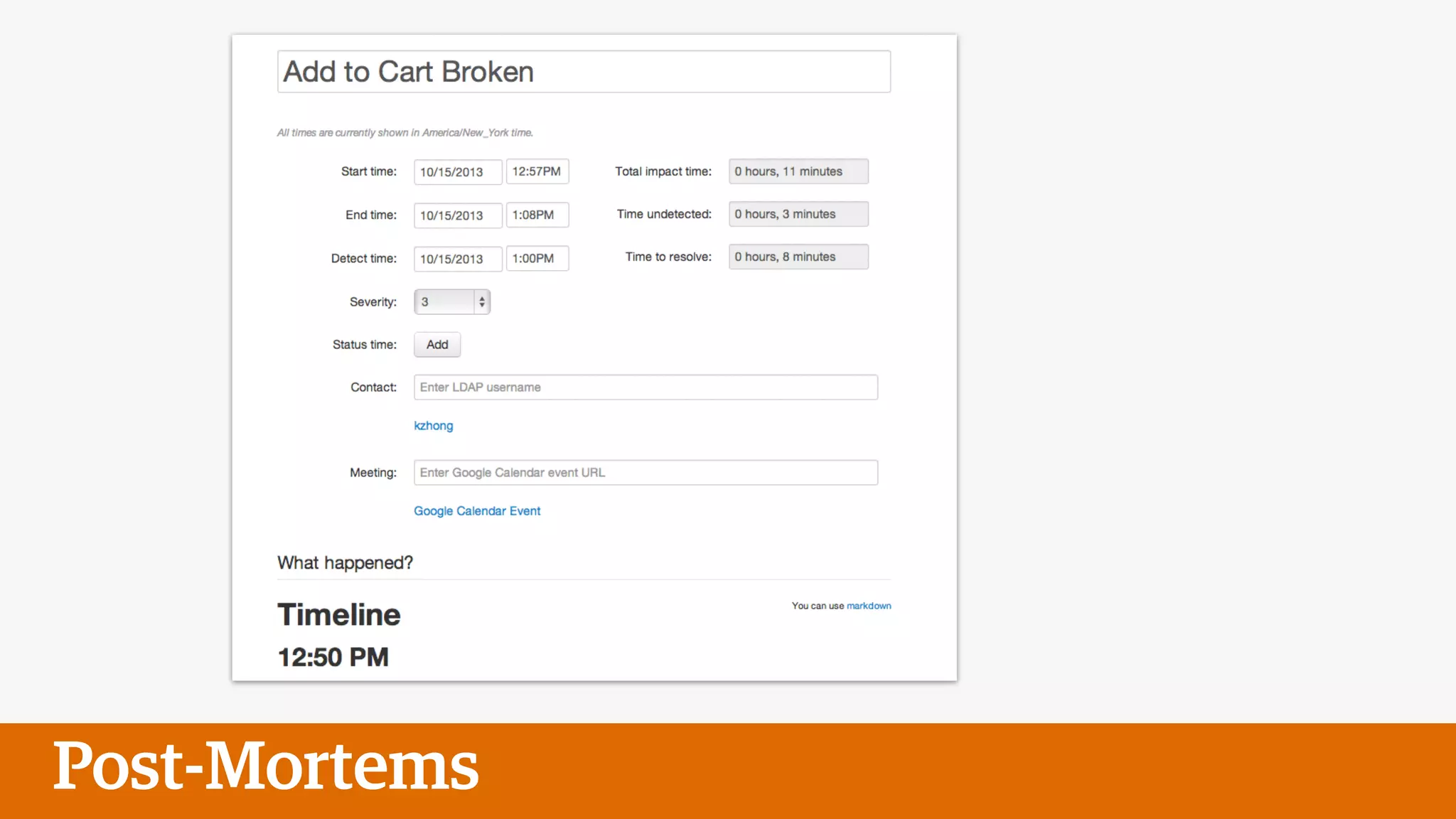The height and width of the screenshot is (819, 1456).
Task: Follow the markdown help link
Action: click(868, 606)
